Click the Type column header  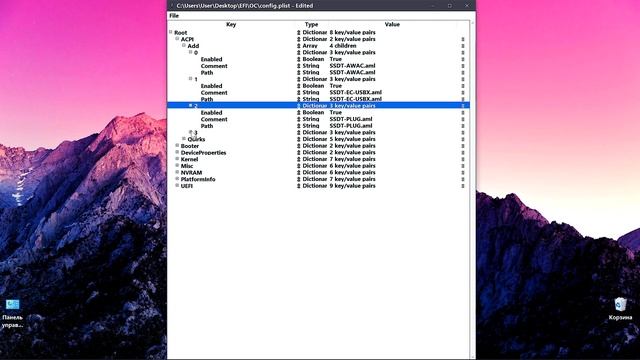[311, 24]
